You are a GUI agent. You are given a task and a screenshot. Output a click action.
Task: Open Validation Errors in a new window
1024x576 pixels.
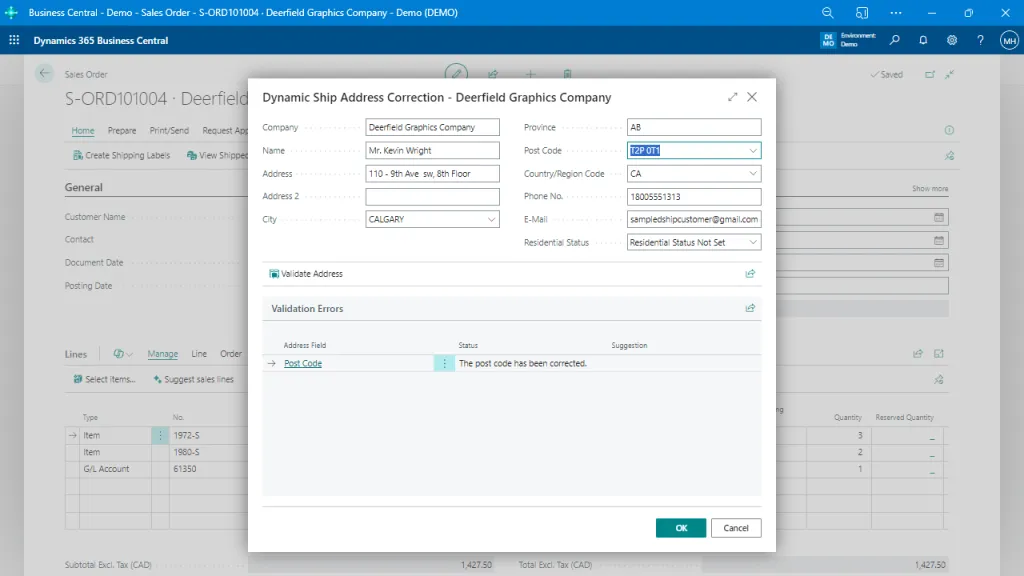(750, 308)
